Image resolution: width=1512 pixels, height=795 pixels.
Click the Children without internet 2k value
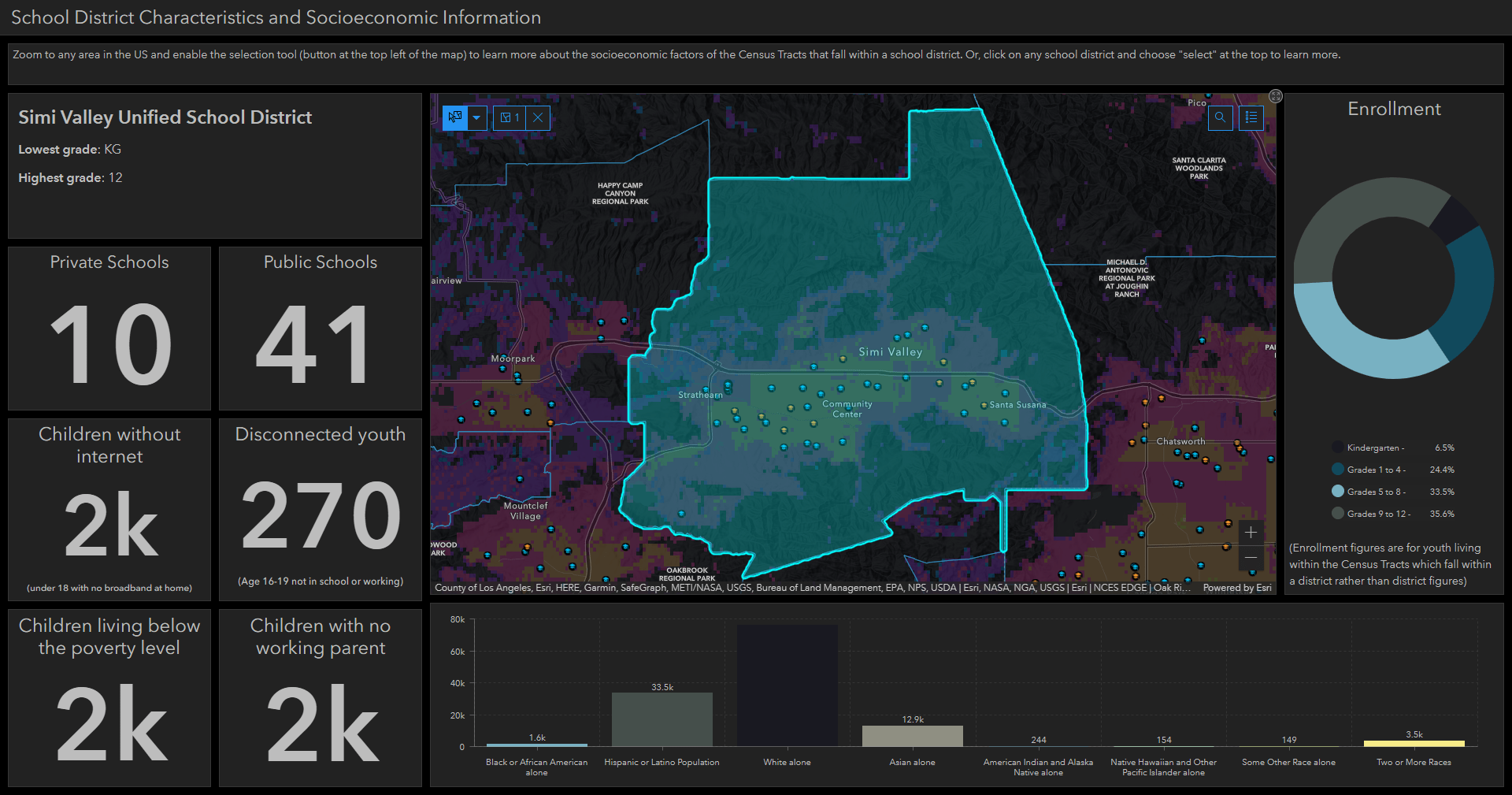pyautogui.click(x=110, y=525)
